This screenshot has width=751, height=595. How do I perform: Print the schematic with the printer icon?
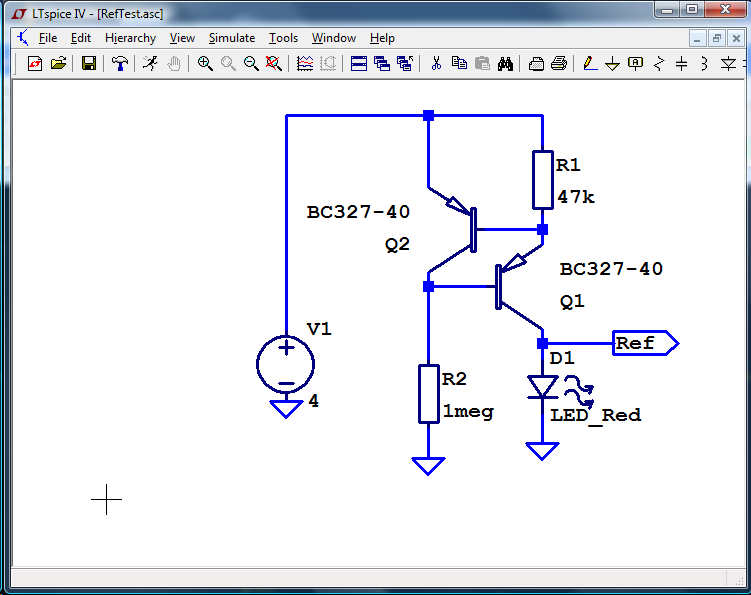[559, 63]
